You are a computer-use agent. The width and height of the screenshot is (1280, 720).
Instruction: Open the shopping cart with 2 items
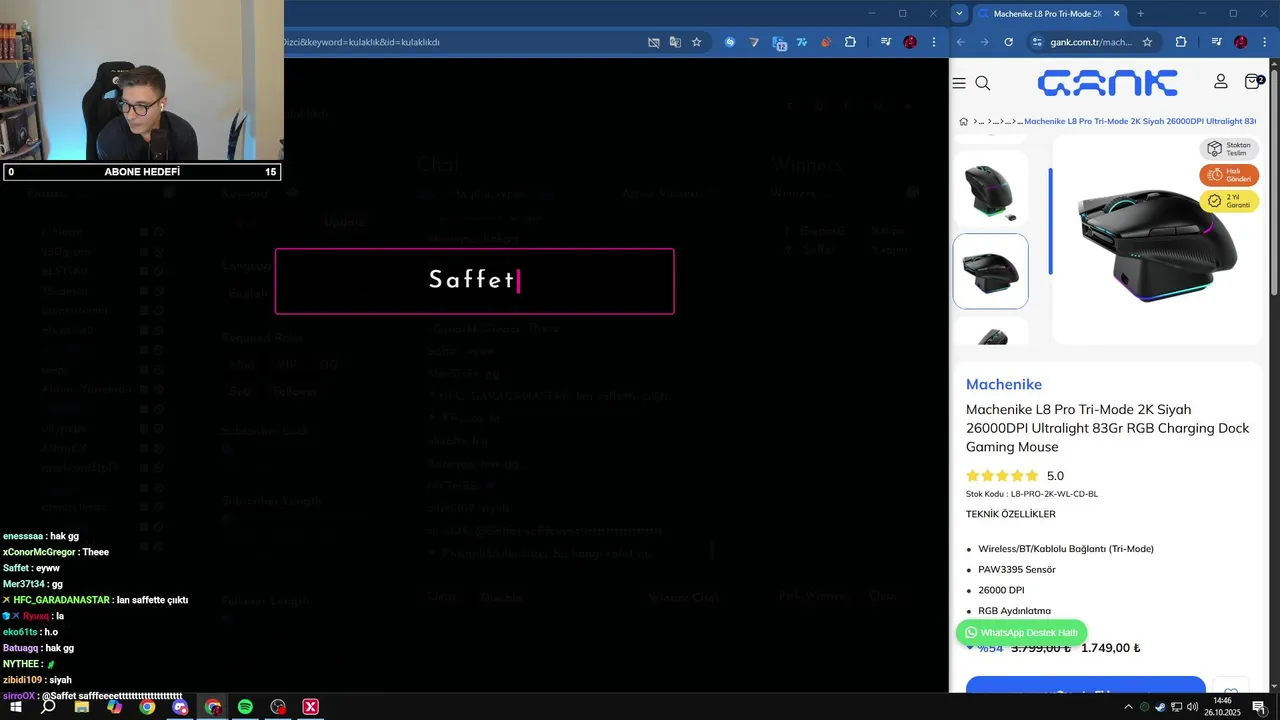tap(1253, 81)
